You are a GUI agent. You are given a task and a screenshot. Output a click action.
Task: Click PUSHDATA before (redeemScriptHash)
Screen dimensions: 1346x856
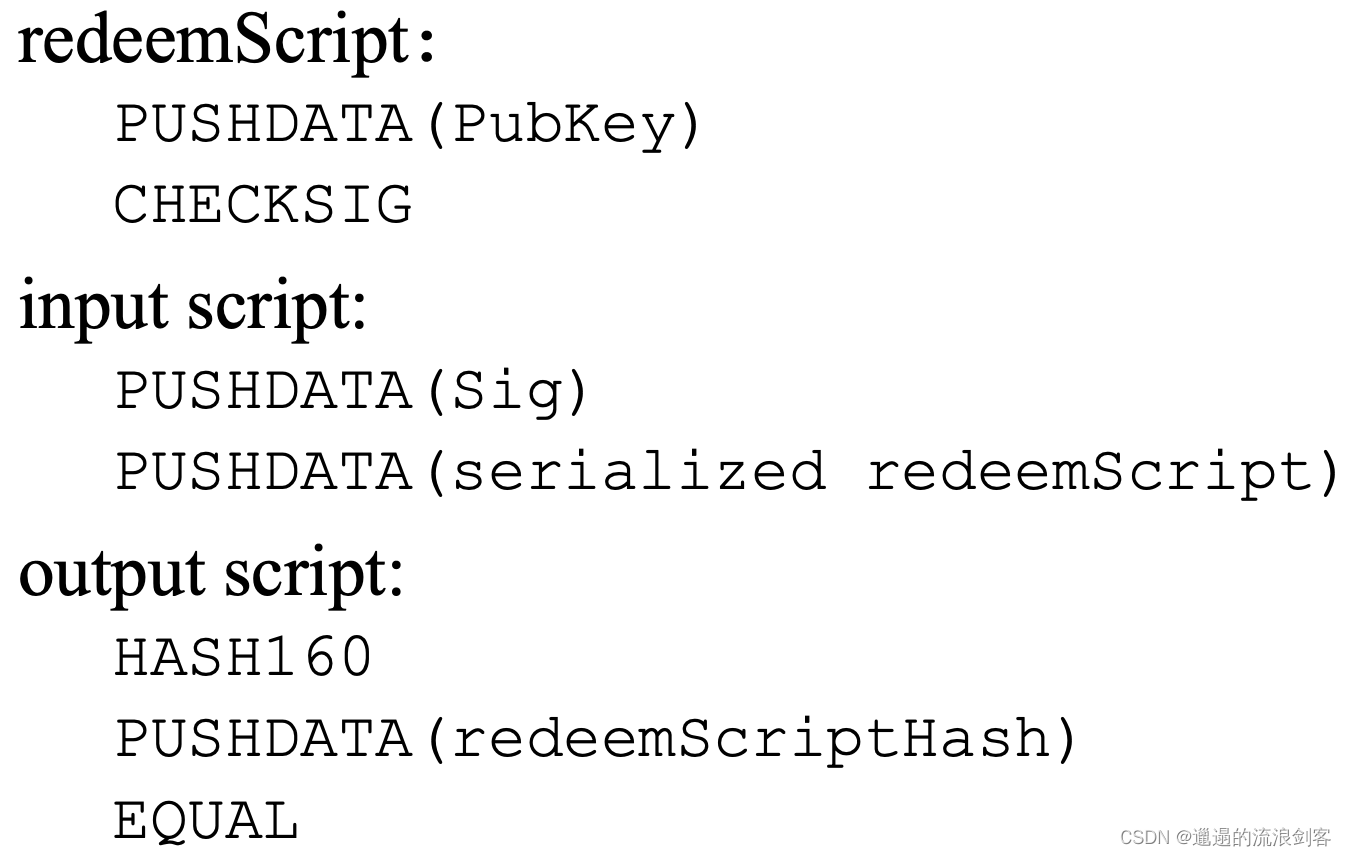[x=264, y=739]
